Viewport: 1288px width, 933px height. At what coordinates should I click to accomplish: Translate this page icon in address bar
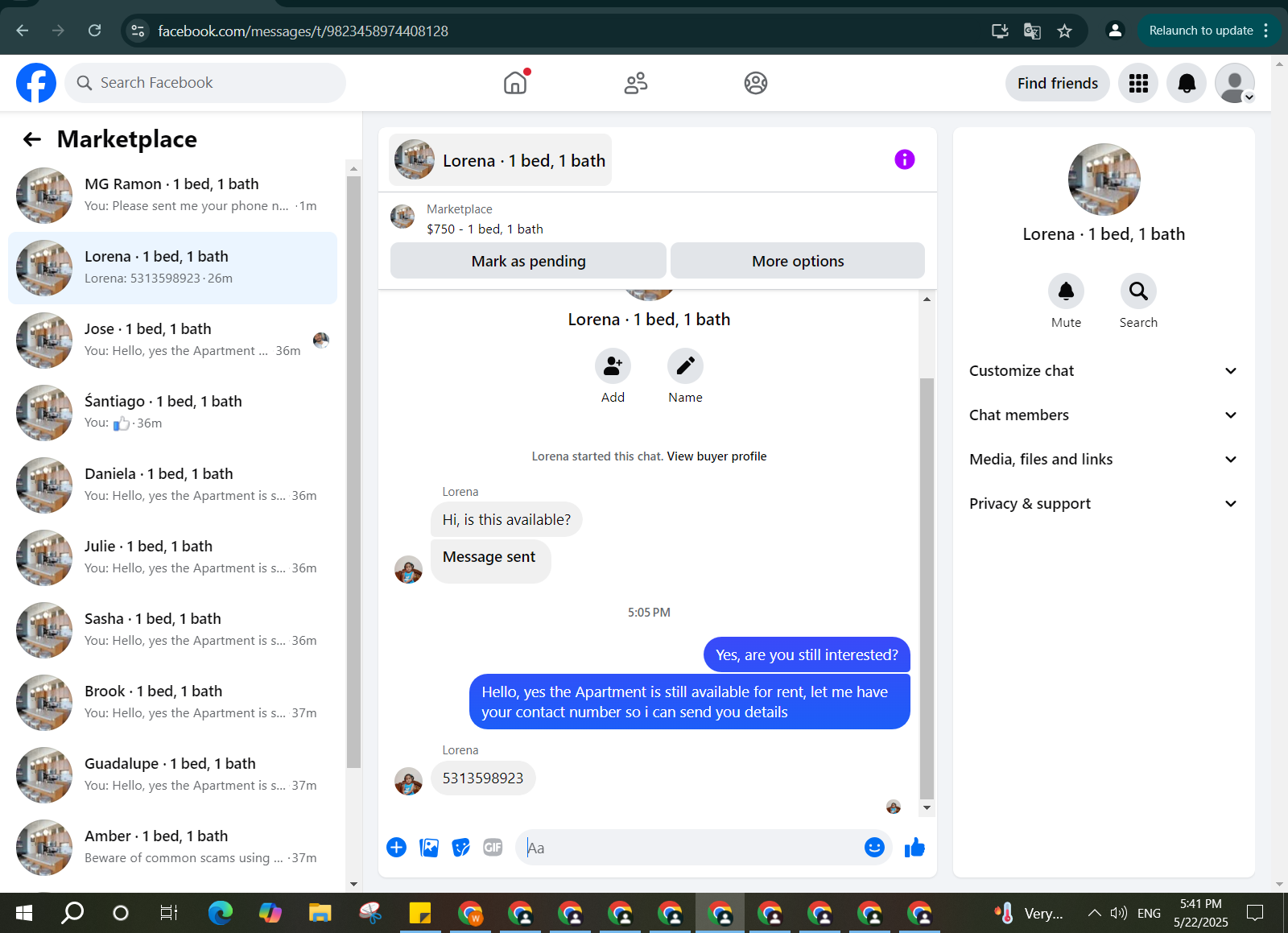pyautogui.click(x=1032, y=31)
